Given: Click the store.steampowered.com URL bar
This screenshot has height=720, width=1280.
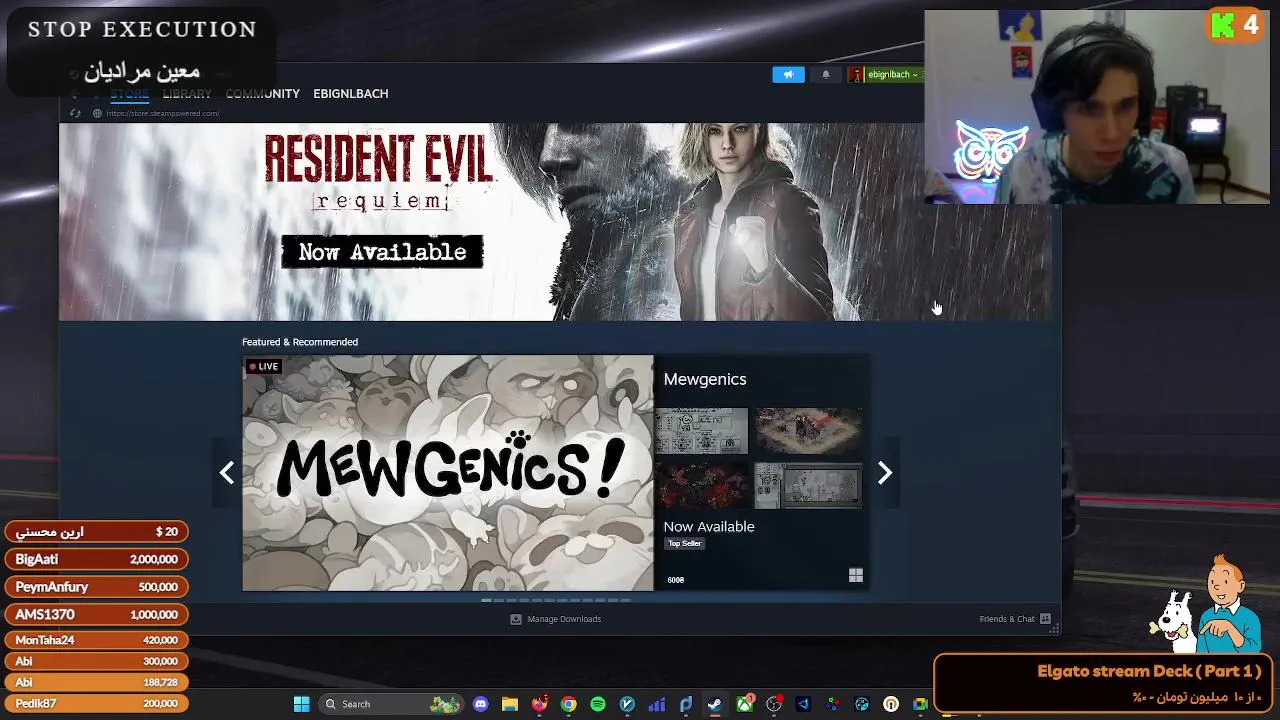Looking at the screenshot, I should [x=162, y=113].
